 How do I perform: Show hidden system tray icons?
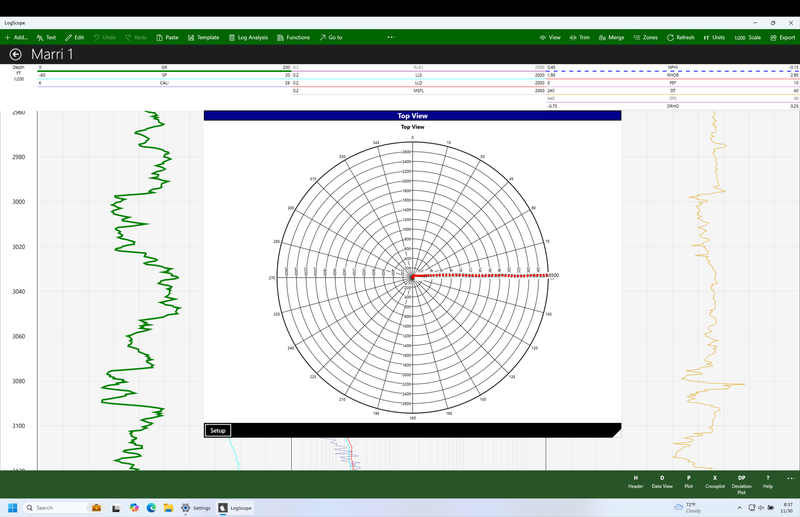(739, 508)
